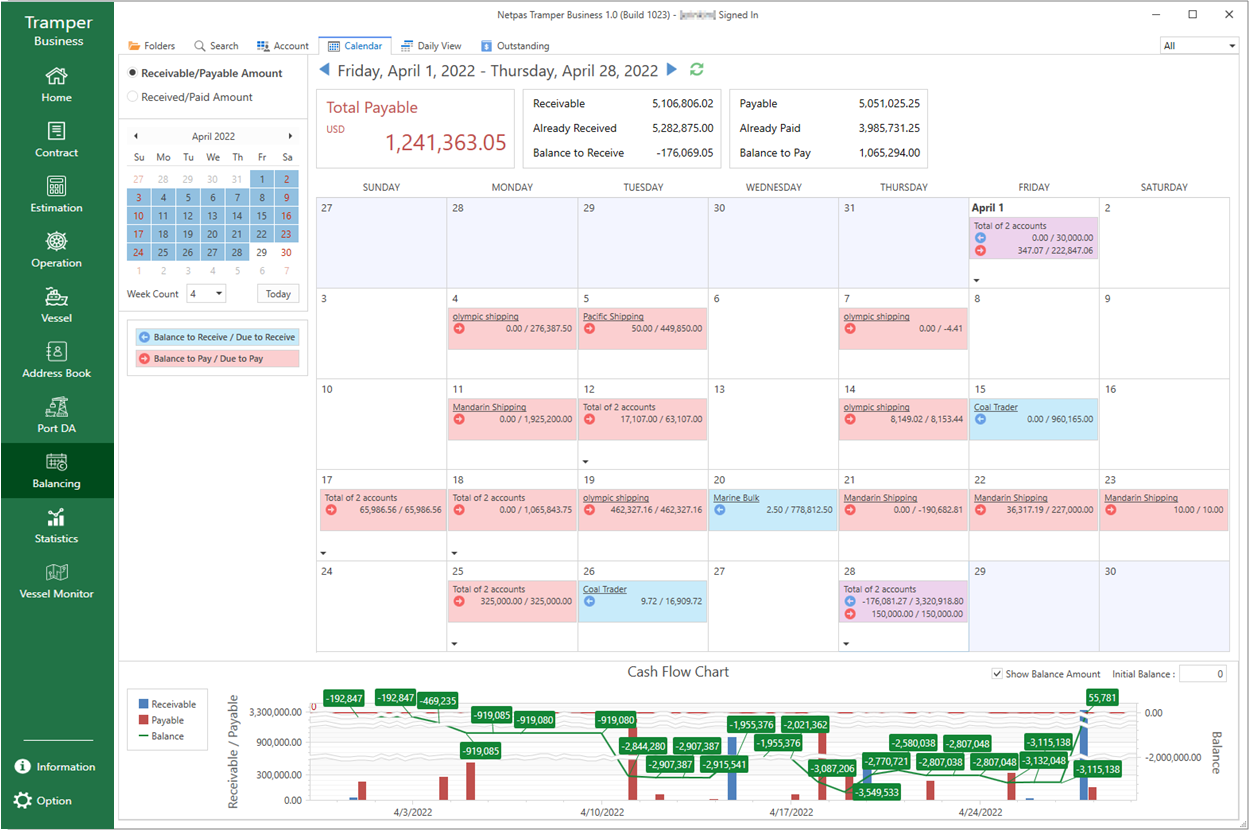
Task: Open Coal Trader link on April 15
Action: pos(996,408)
